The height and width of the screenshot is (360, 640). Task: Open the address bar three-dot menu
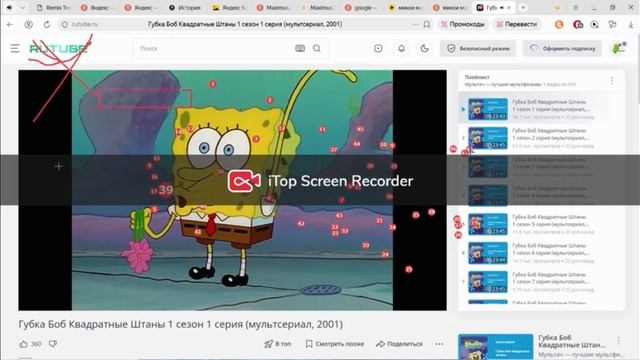coord(415,24)
